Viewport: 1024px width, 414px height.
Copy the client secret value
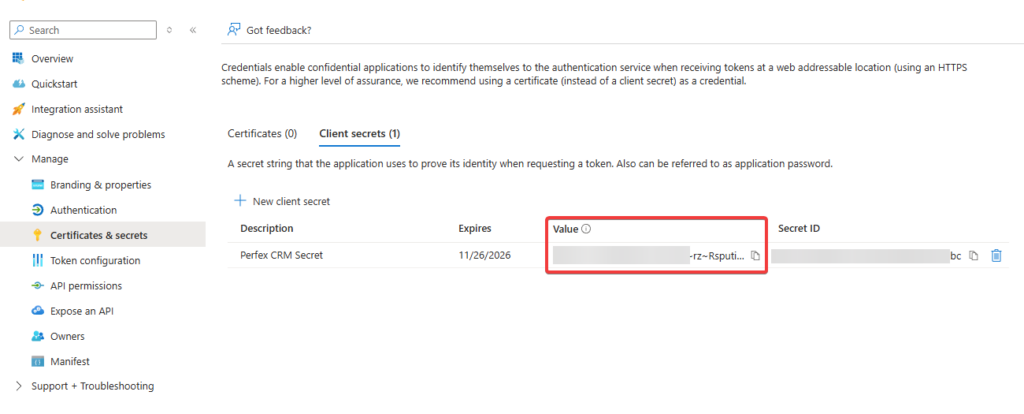755,256
